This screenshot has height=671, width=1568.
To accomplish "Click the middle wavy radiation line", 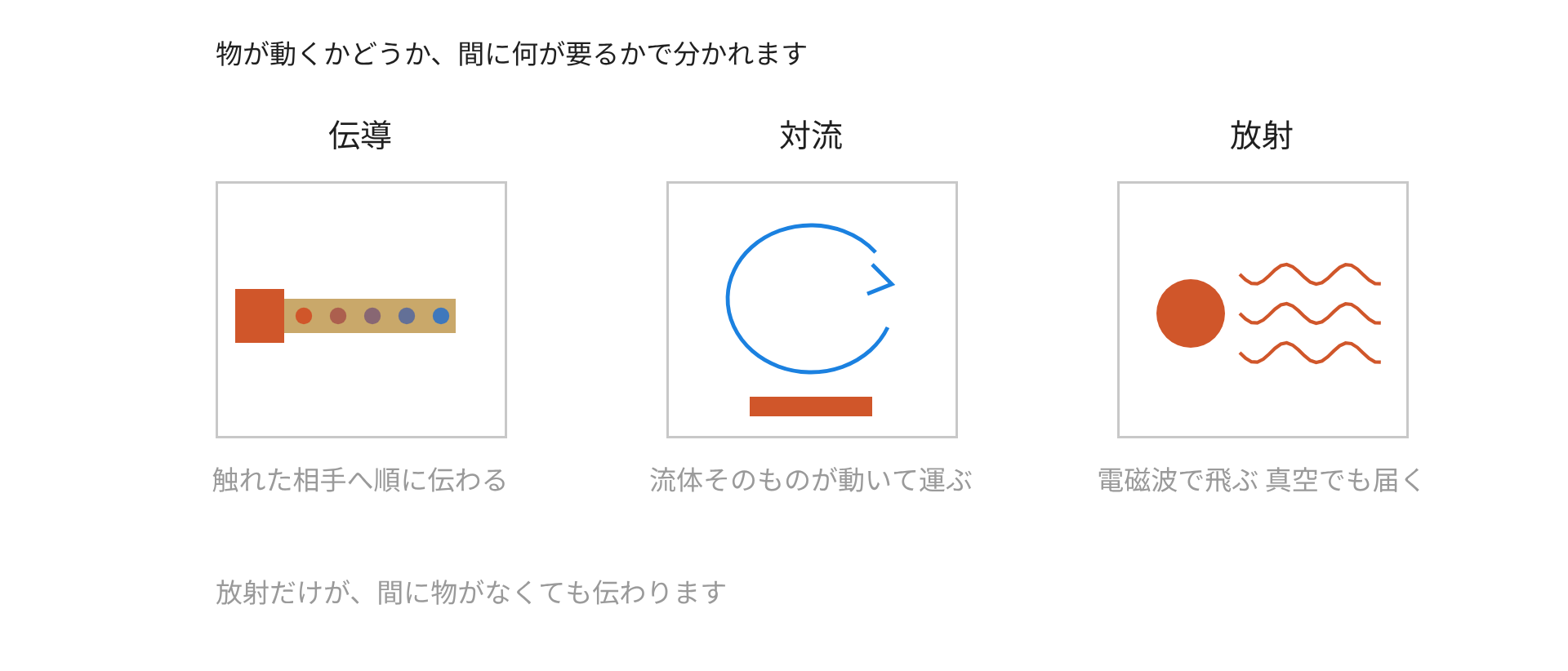I will (1310, 313).
